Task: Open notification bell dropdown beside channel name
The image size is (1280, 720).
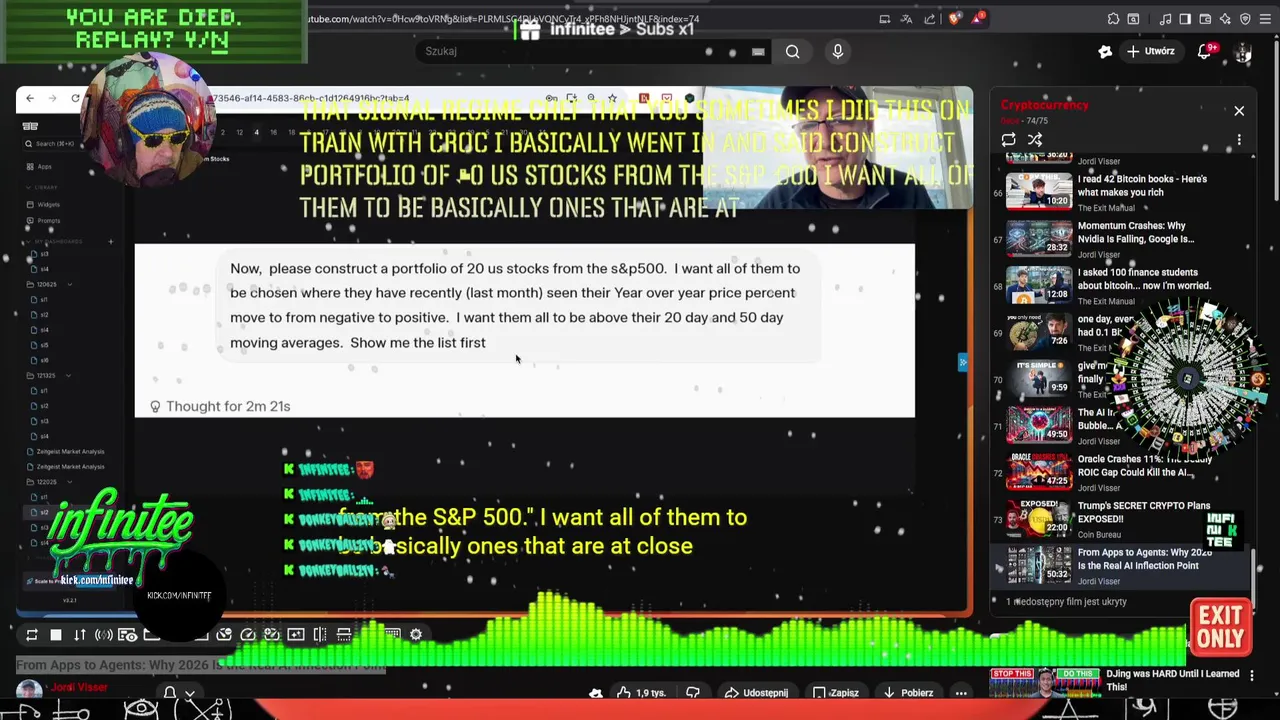Action: pyautogui.click(x=178, y=692)
